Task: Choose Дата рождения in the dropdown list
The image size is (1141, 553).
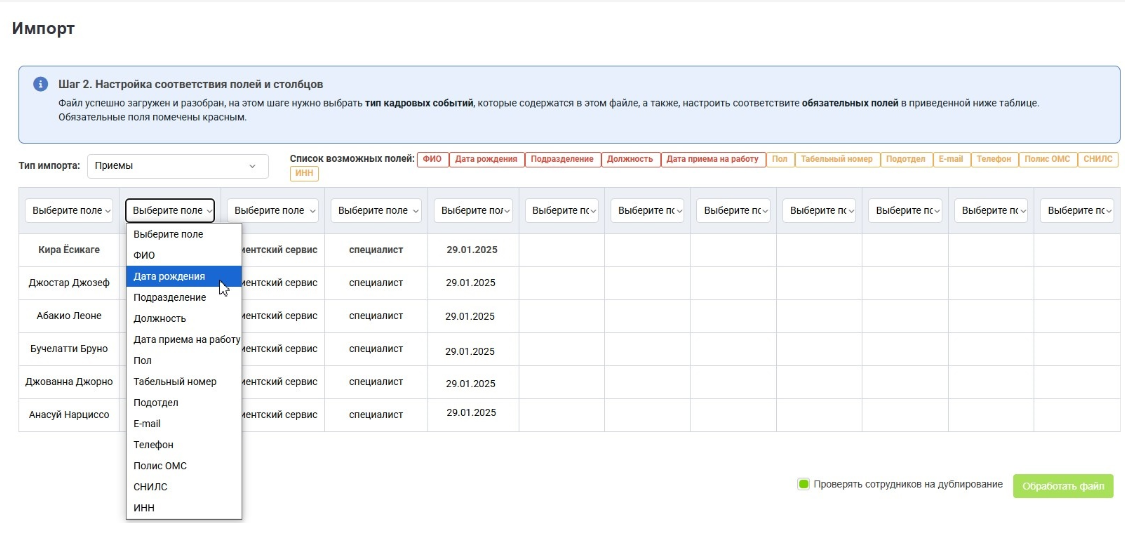Action: point(184,276)
